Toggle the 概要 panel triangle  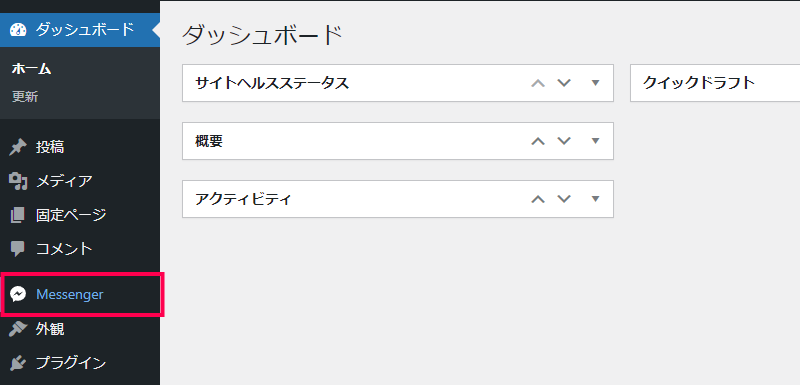pos(595,141)
